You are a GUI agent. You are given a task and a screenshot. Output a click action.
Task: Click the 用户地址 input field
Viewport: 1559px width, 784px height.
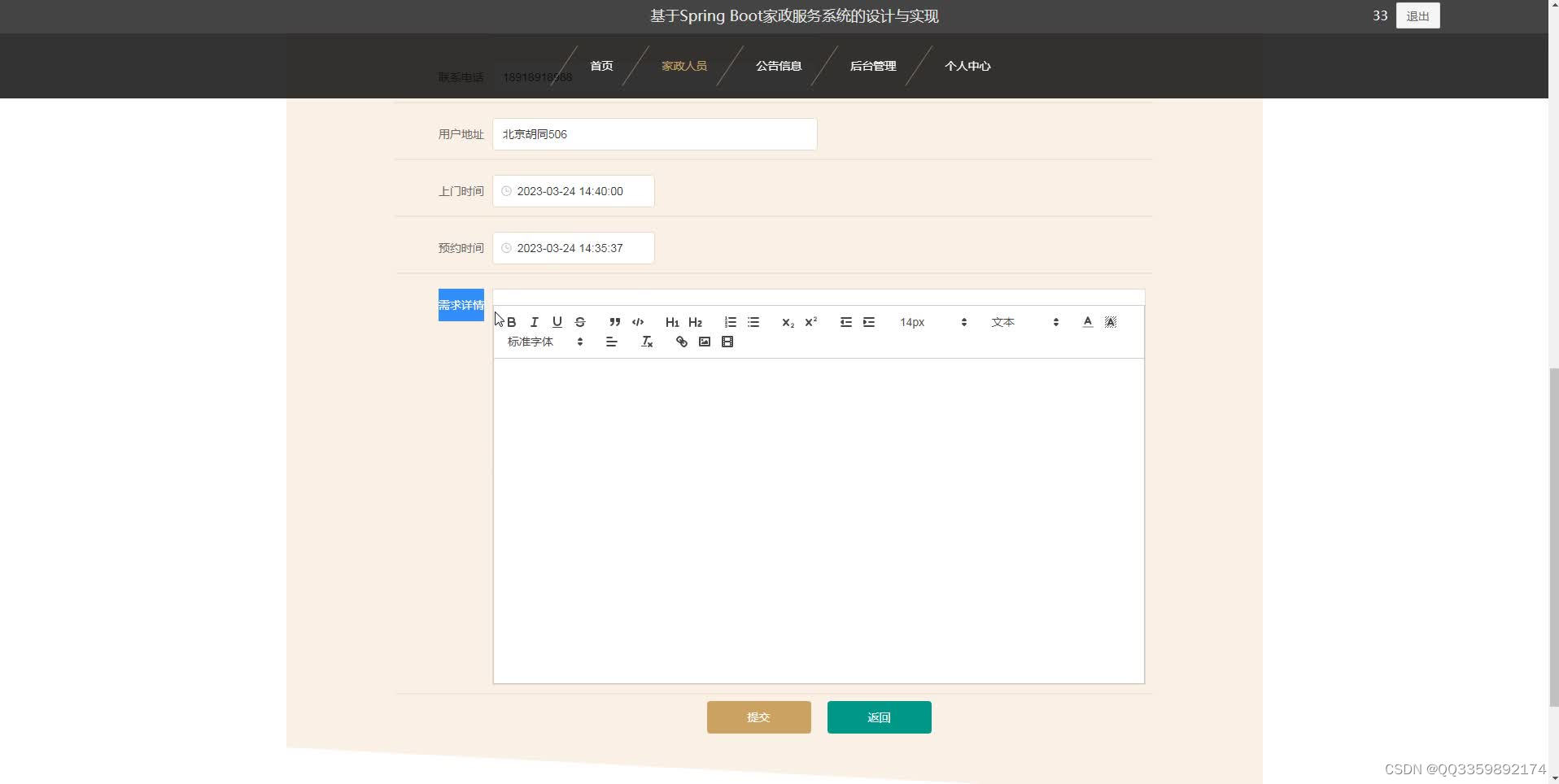pos(655,134)
